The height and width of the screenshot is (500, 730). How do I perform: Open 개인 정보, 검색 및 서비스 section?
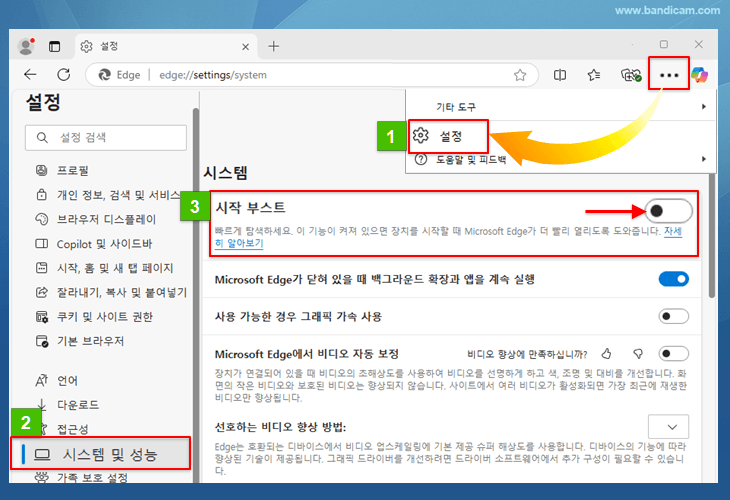(108, 195)
